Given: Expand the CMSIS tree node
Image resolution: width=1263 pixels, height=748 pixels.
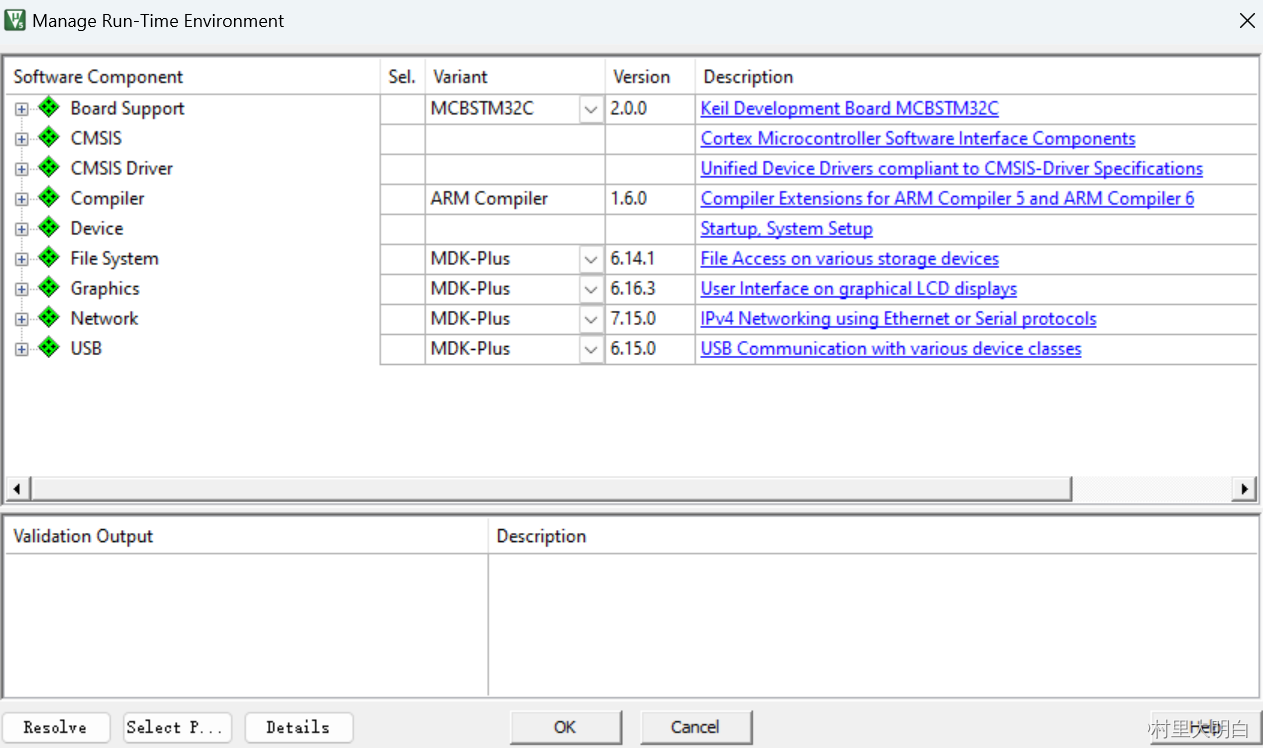Looking at the screenshot, I should (x=22, y=139).
